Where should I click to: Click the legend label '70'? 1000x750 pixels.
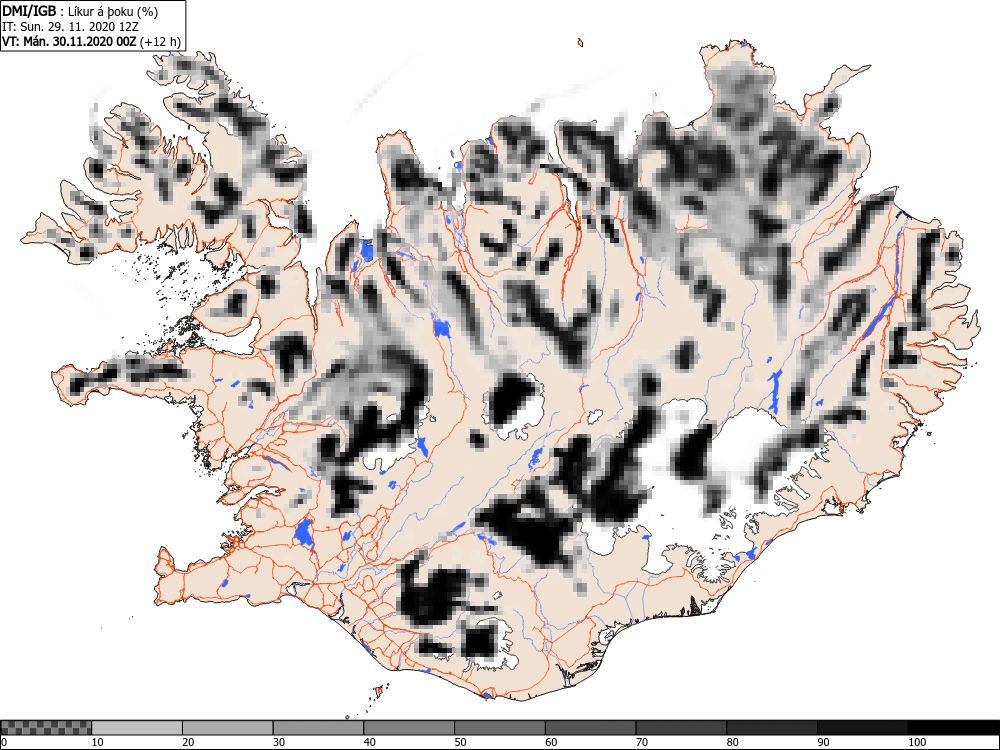(642, 742)
